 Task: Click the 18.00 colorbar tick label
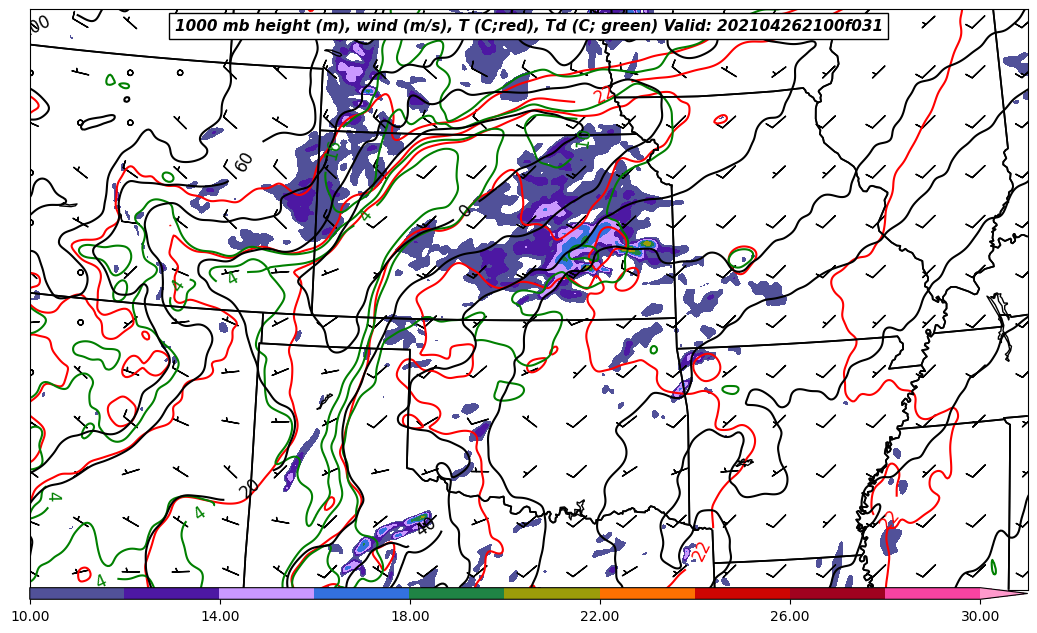pyautogui.click(x=410, y=616)
